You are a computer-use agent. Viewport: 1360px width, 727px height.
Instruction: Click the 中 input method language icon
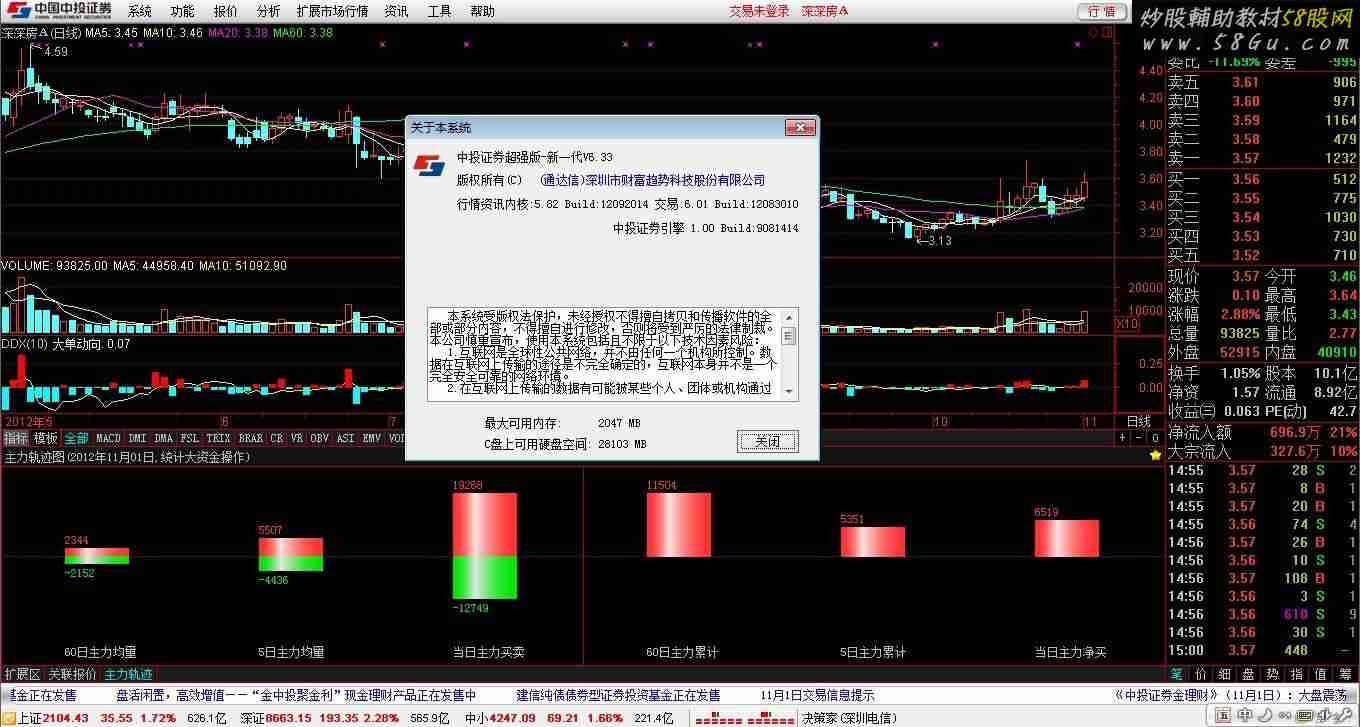point(1244,715)
